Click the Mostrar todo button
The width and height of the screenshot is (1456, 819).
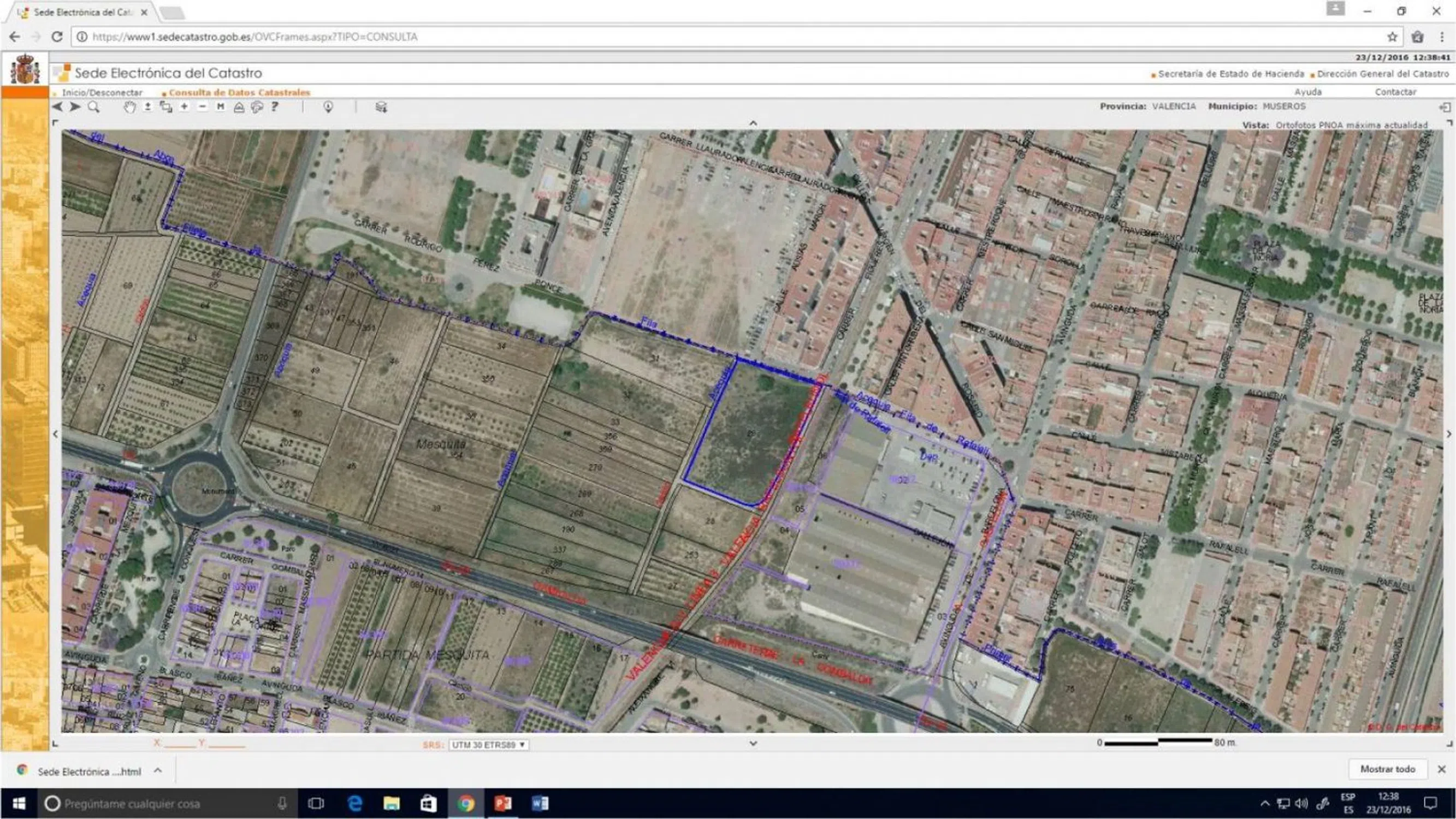point(1387,769)
